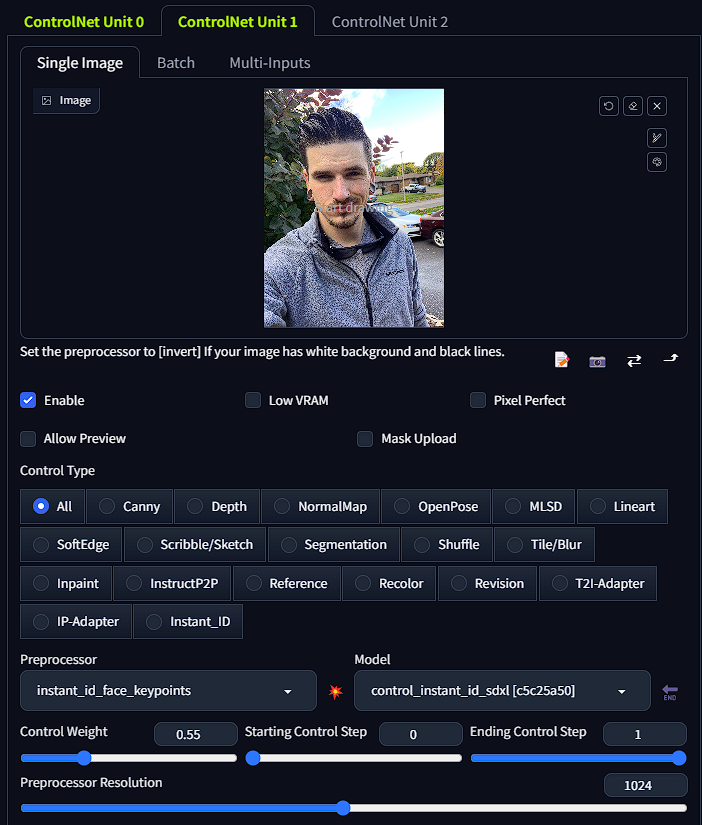Click the notepad pencil new canvas icon

click(x=561, y=360)
